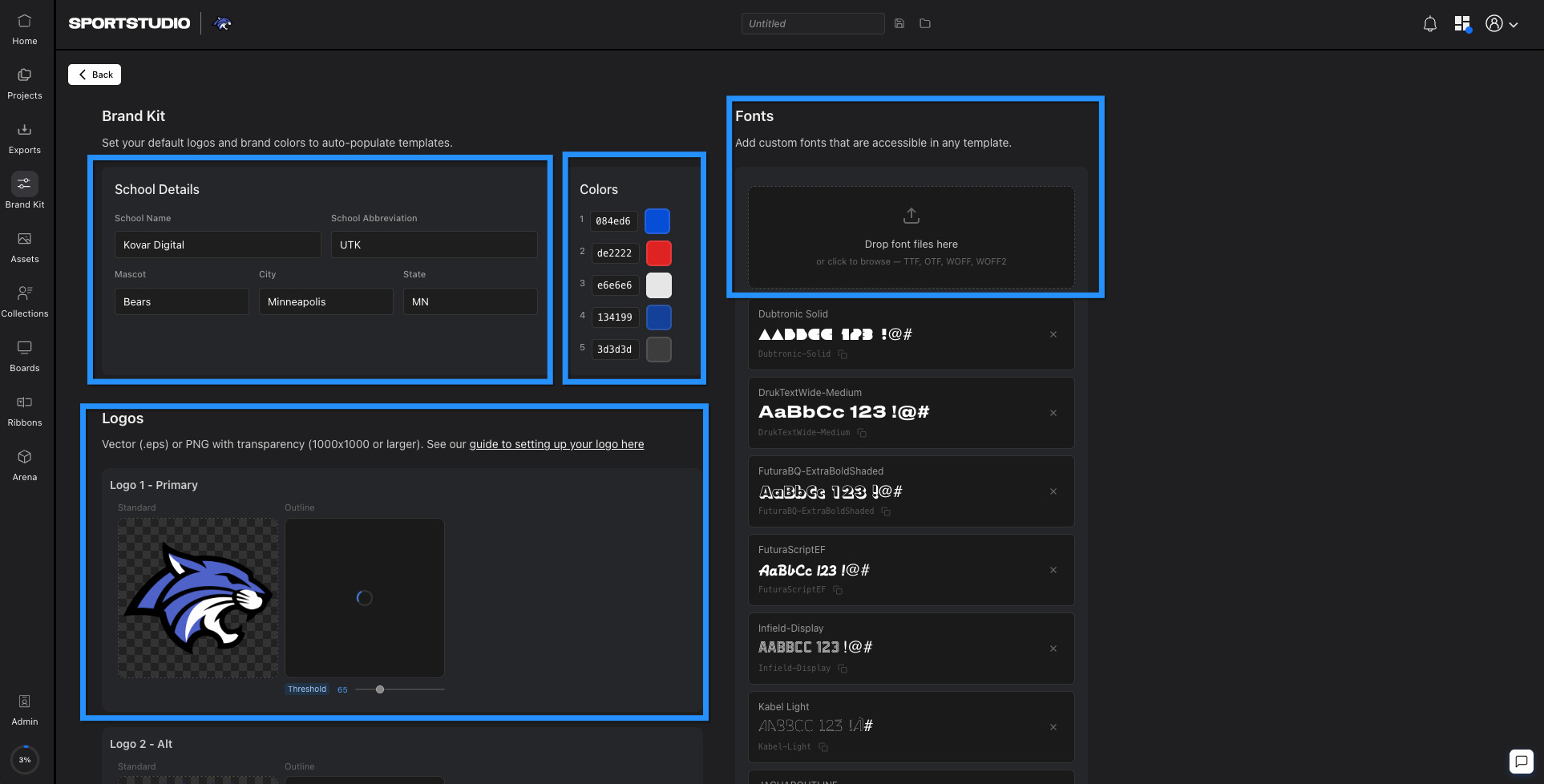Open folder icon next to project title

click(925, 23)
